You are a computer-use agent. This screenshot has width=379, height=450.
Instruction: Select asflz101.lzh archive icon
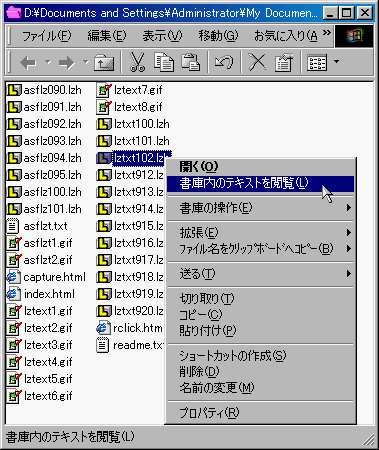[14, 209]
